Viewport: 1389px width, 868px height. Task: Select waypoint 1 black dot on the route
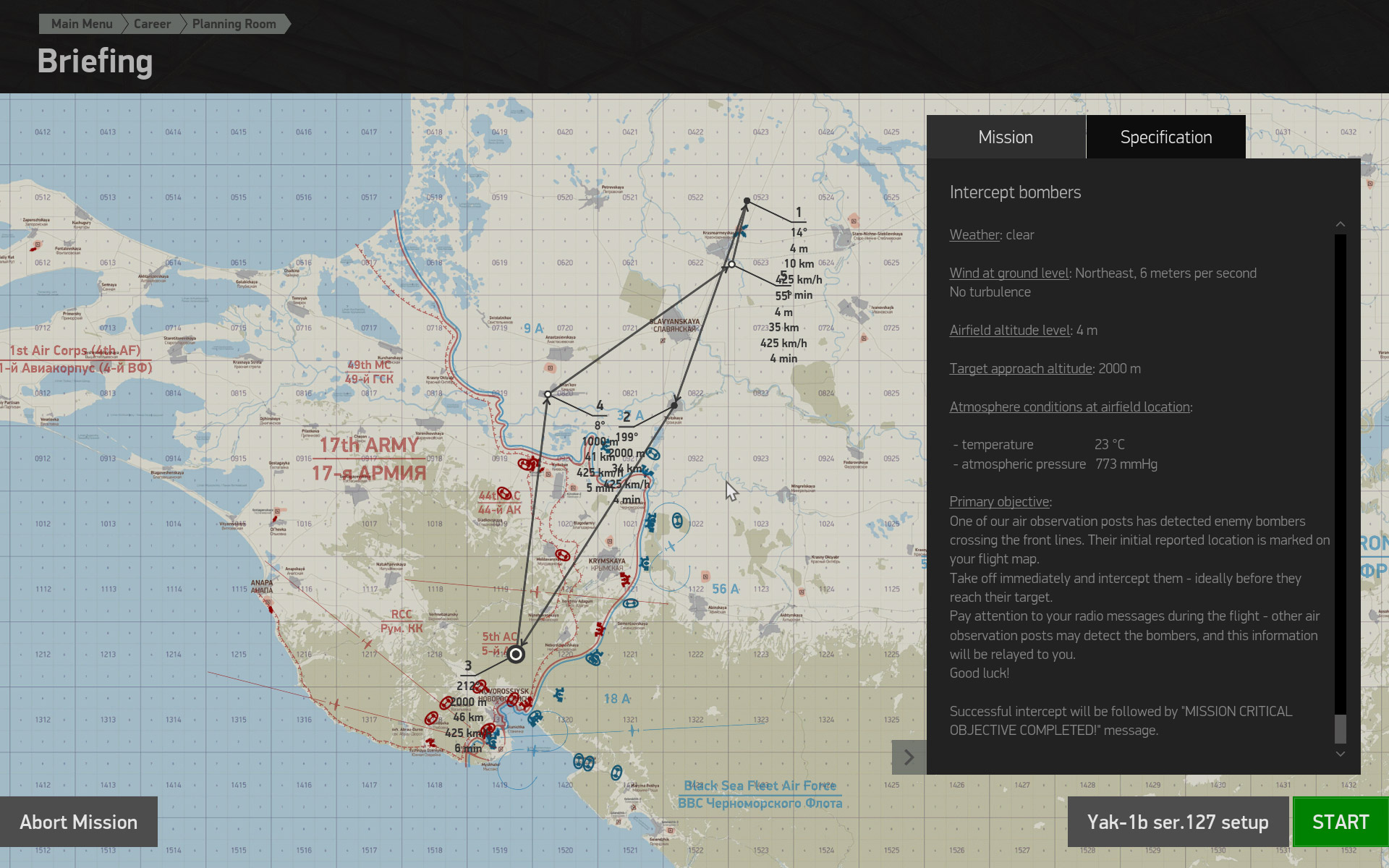coord(747,201)
